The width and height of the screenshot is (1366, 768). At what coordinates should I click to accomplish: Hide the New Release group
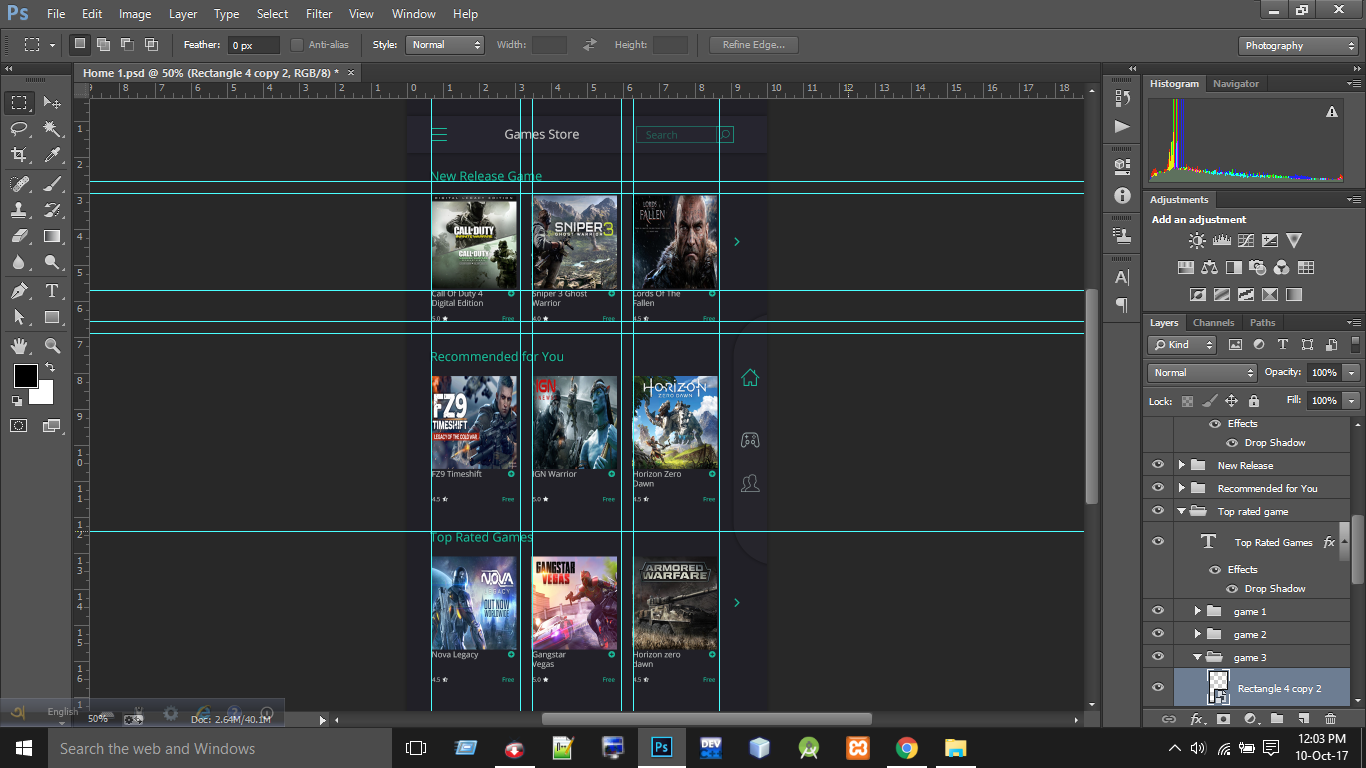click(1158, 465)
